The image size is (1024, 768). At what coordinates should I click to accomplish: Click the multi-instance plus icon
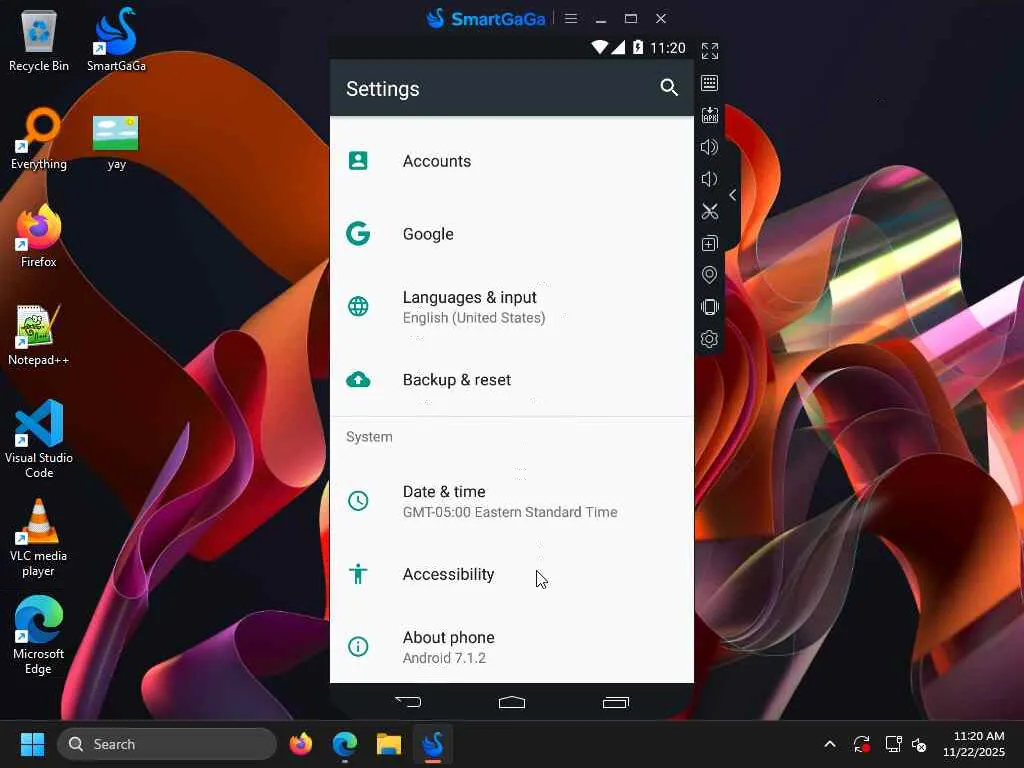pos(710,243)
